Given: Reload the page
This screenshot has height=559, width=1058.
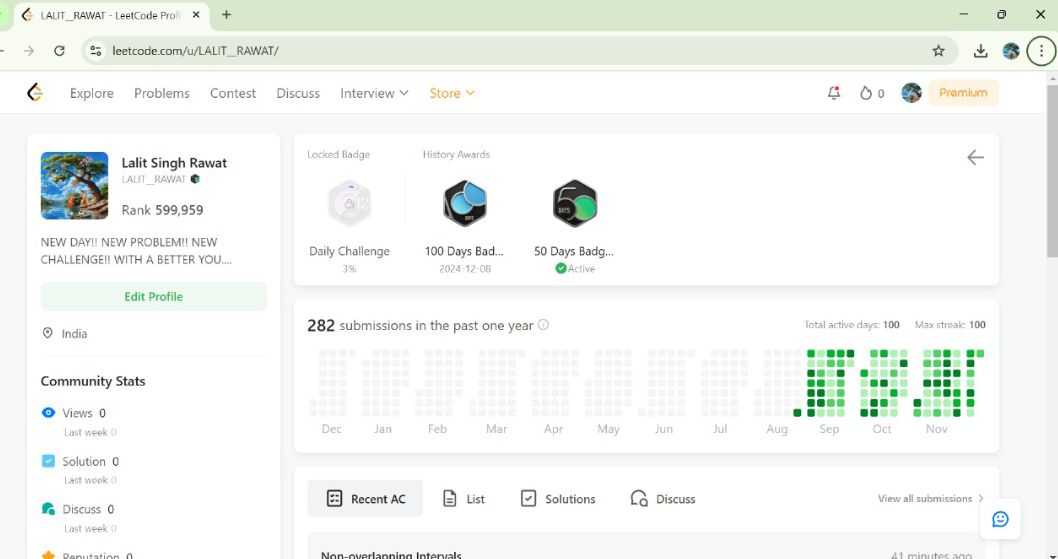Looking at the screenshot, I should pos(59,51).
